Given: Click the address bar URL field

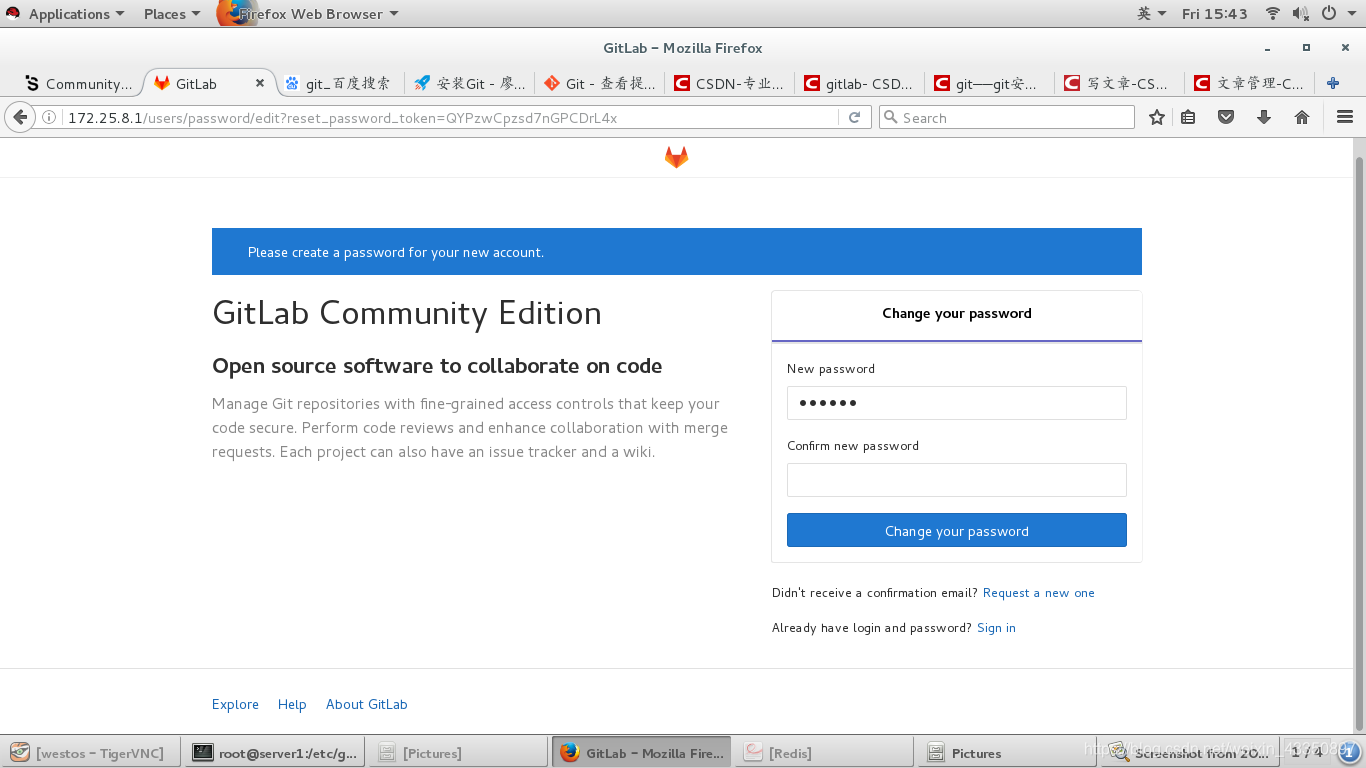Looking at the screenshot, I should [x=450, y=117].
